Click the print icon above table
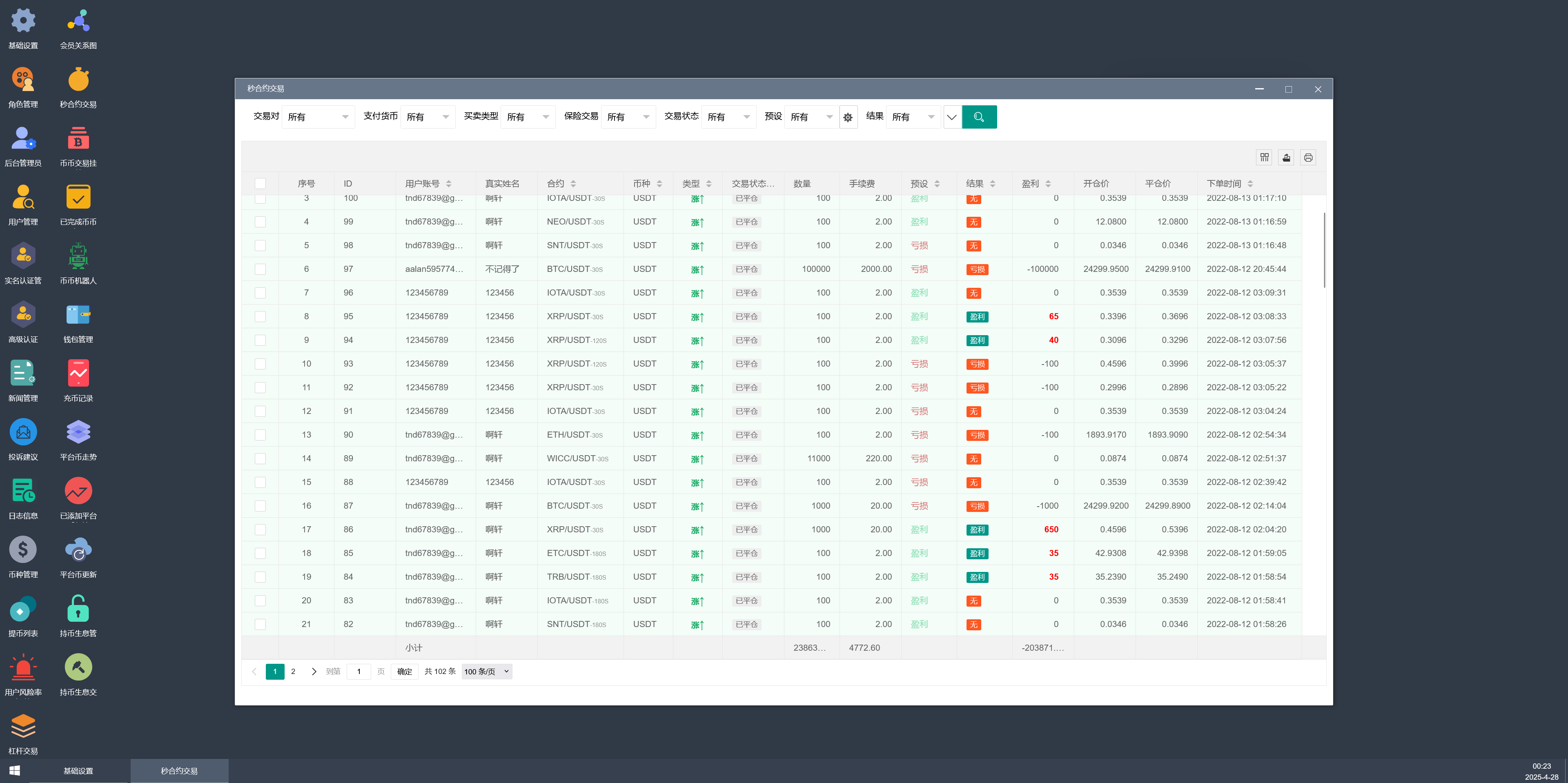The width and height of the screenshot is (1568, 783). 1307,158
